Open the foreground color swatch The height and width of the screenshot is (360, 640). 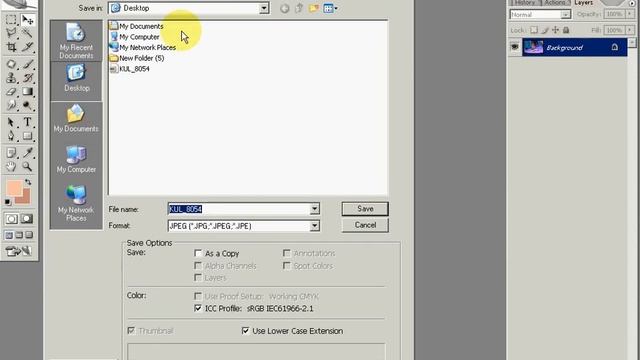[14, 189]
